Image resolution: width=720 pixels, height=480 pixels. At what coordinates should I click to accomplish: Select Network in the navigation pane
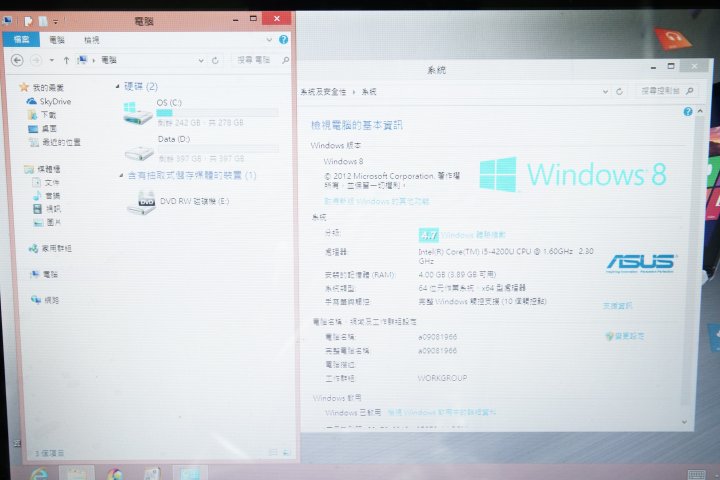(45, 300)
